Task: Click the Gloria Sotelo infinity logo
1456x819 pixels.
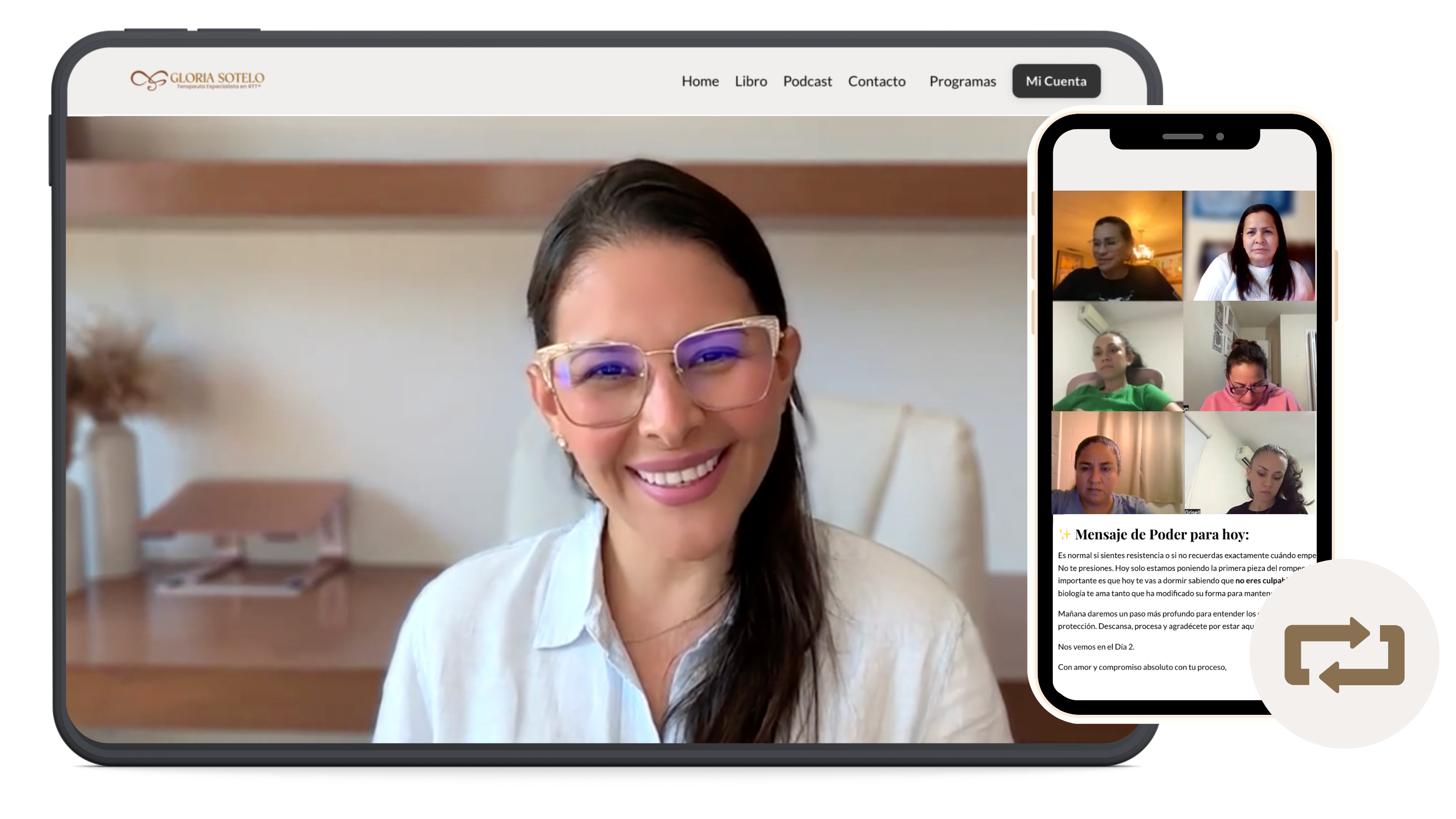Action: point(149,80)
